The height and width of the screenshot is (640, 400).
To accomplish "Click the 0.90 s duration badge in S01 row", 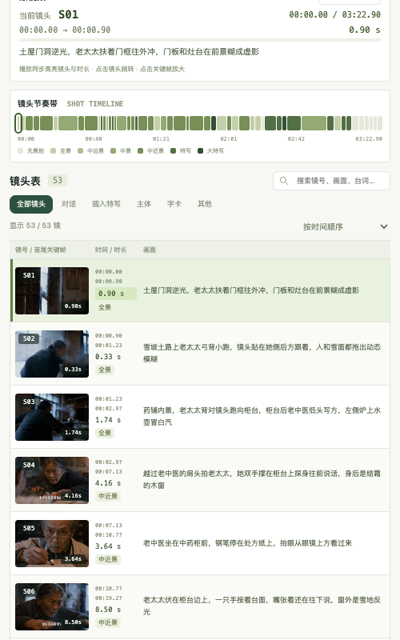I will 116,293.
